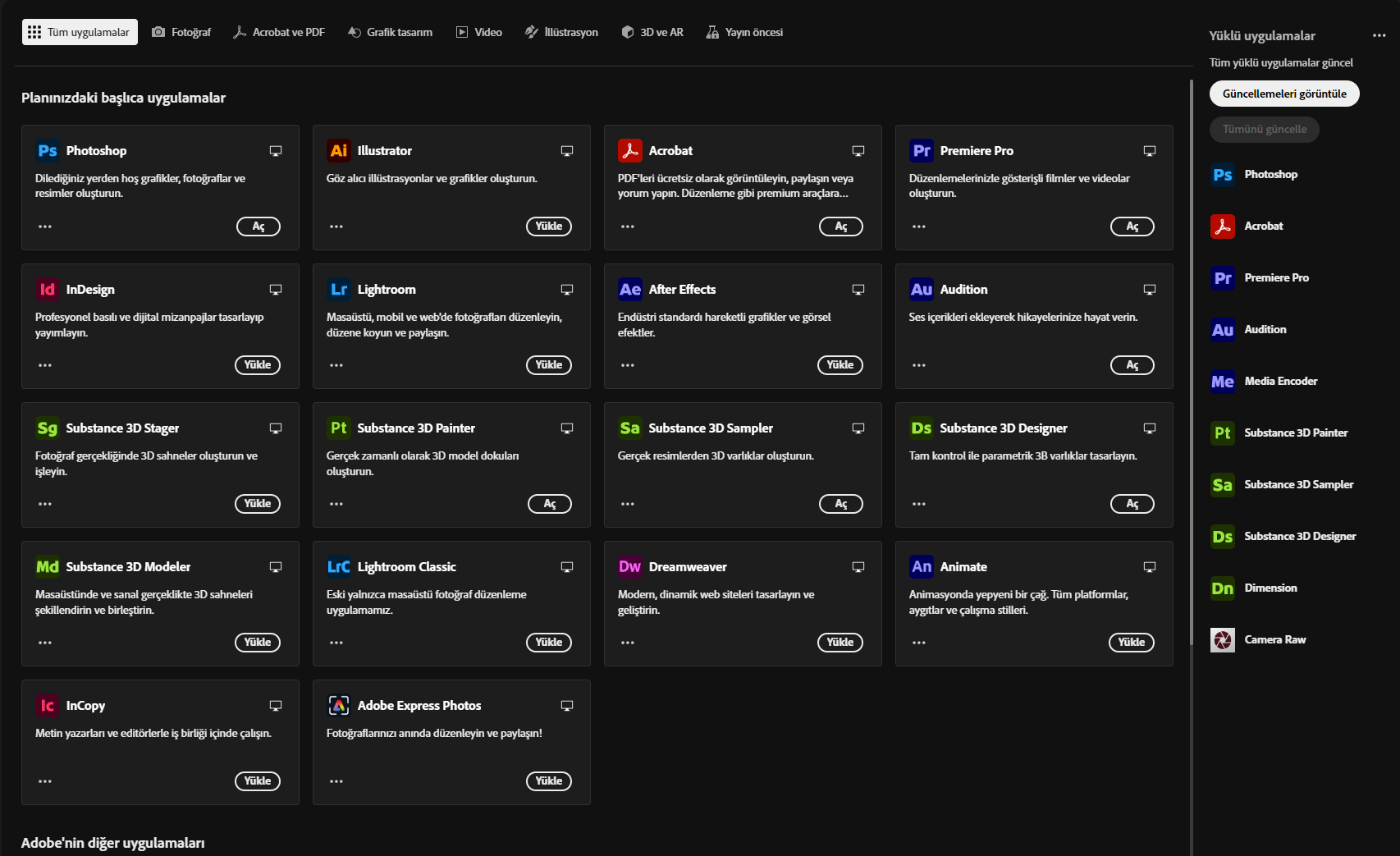Select the 3D ve AR tab
The height and width of the screenshot is (856, 1400).
point(652,32)
